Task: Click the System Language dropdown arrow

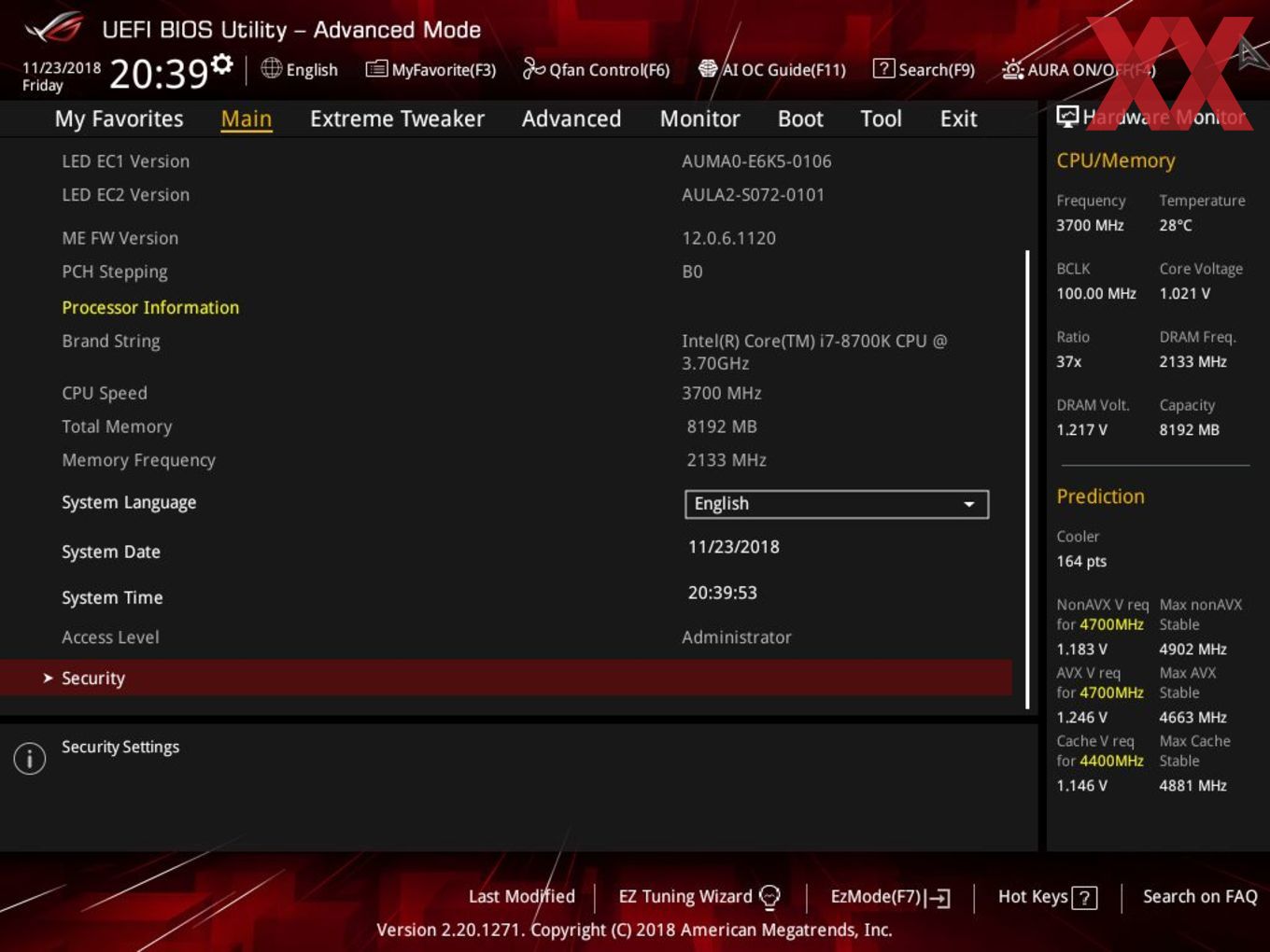Action: click(969, 504)
